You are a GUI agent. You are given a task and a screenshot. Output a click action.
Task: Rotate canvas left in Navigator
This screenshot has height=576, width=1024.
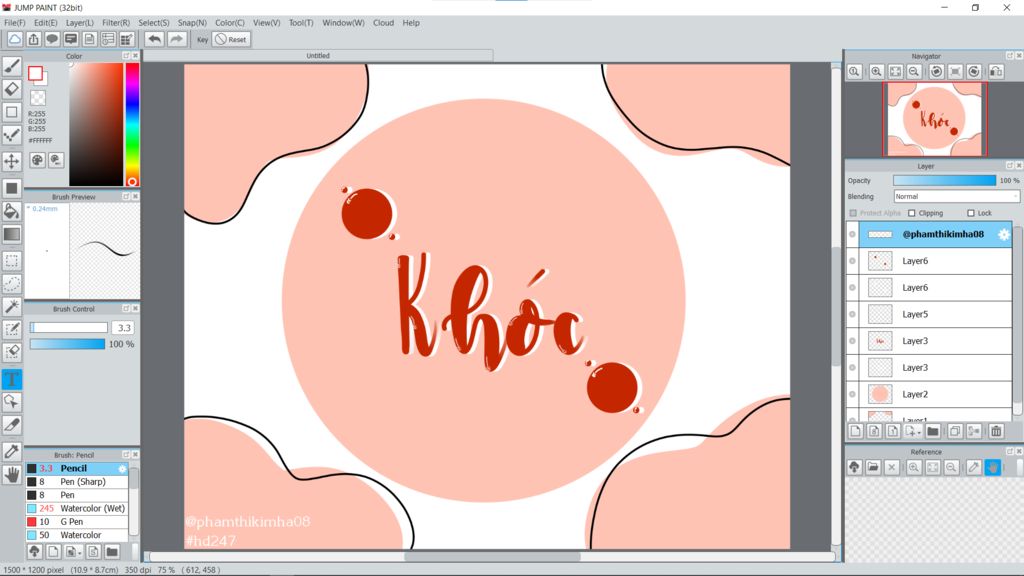[936, 71]
